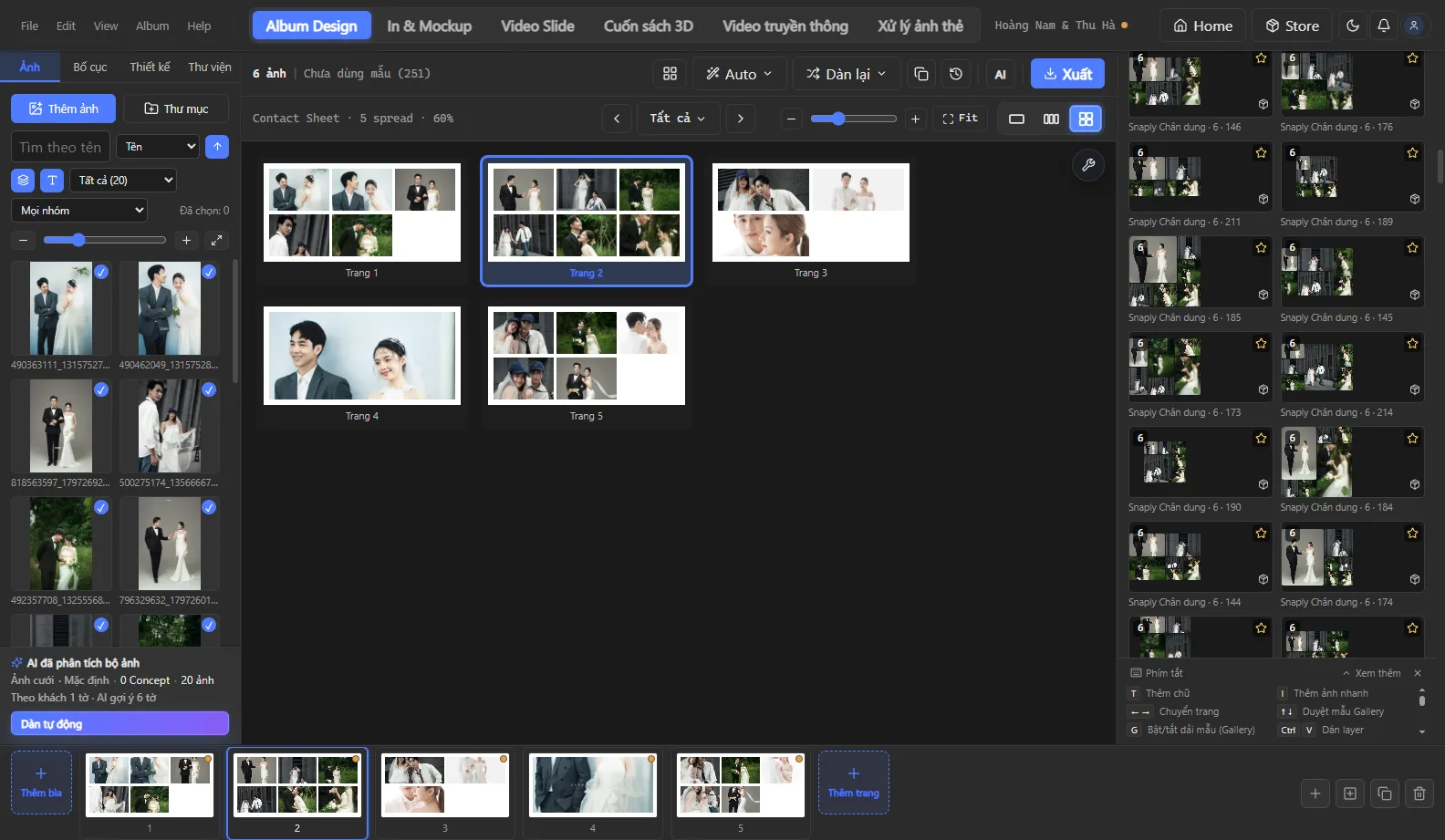Go to previous spread with left chevron
Viewport: 1445px width, 840px height.
[617, 119]
